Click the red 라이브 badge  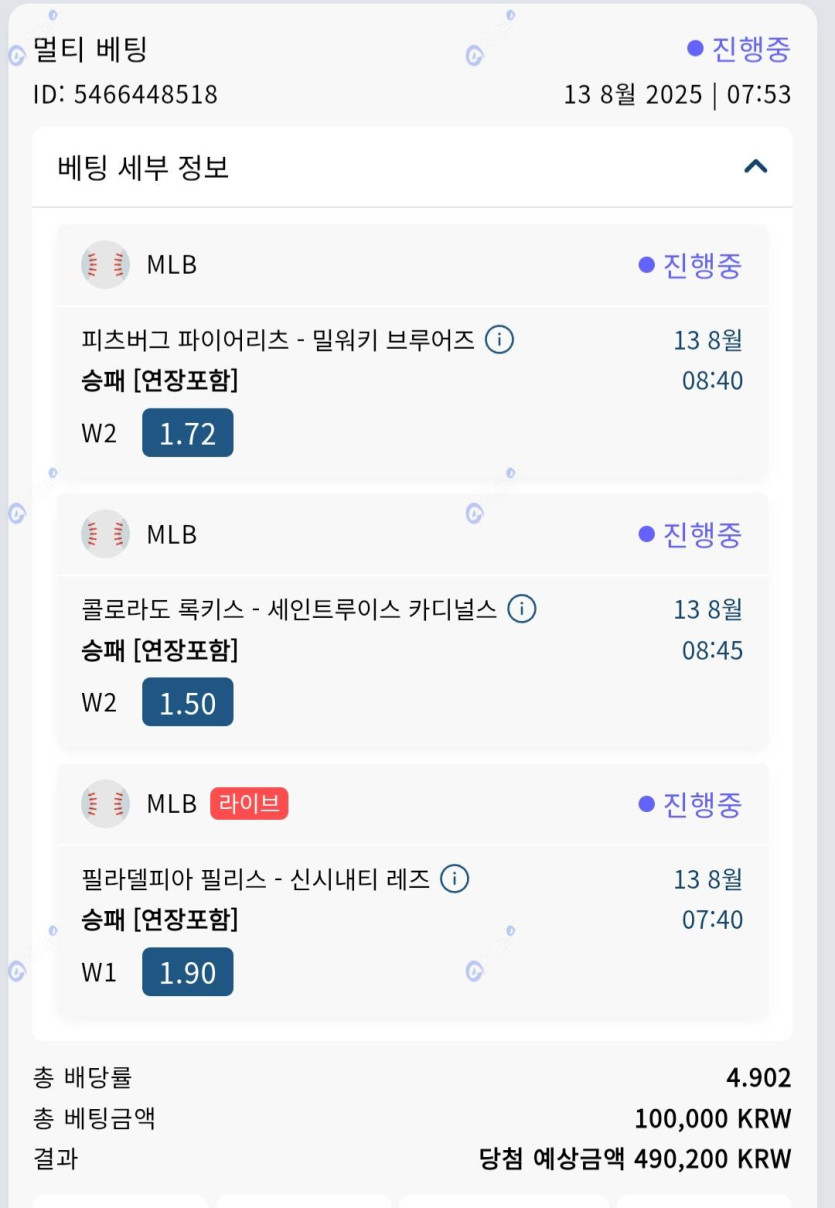249,803
